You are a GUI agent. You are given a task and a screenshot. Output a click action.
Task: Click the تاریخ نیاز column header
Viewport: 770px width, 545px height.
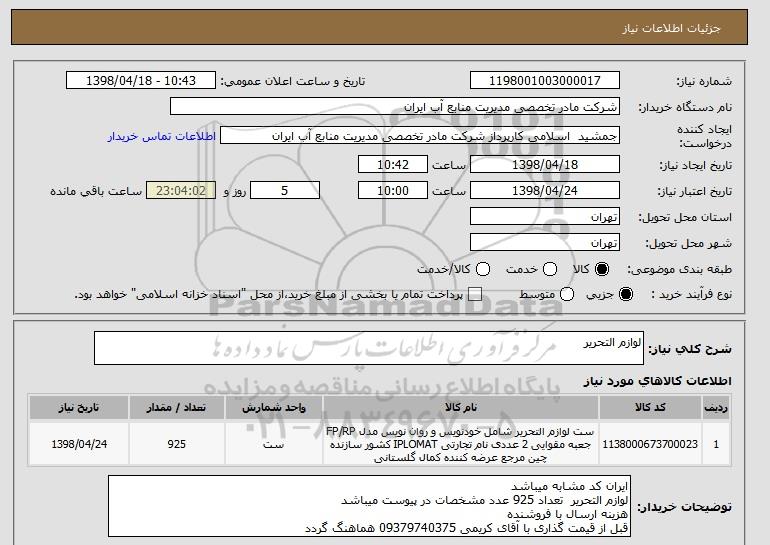click(79, 407)
